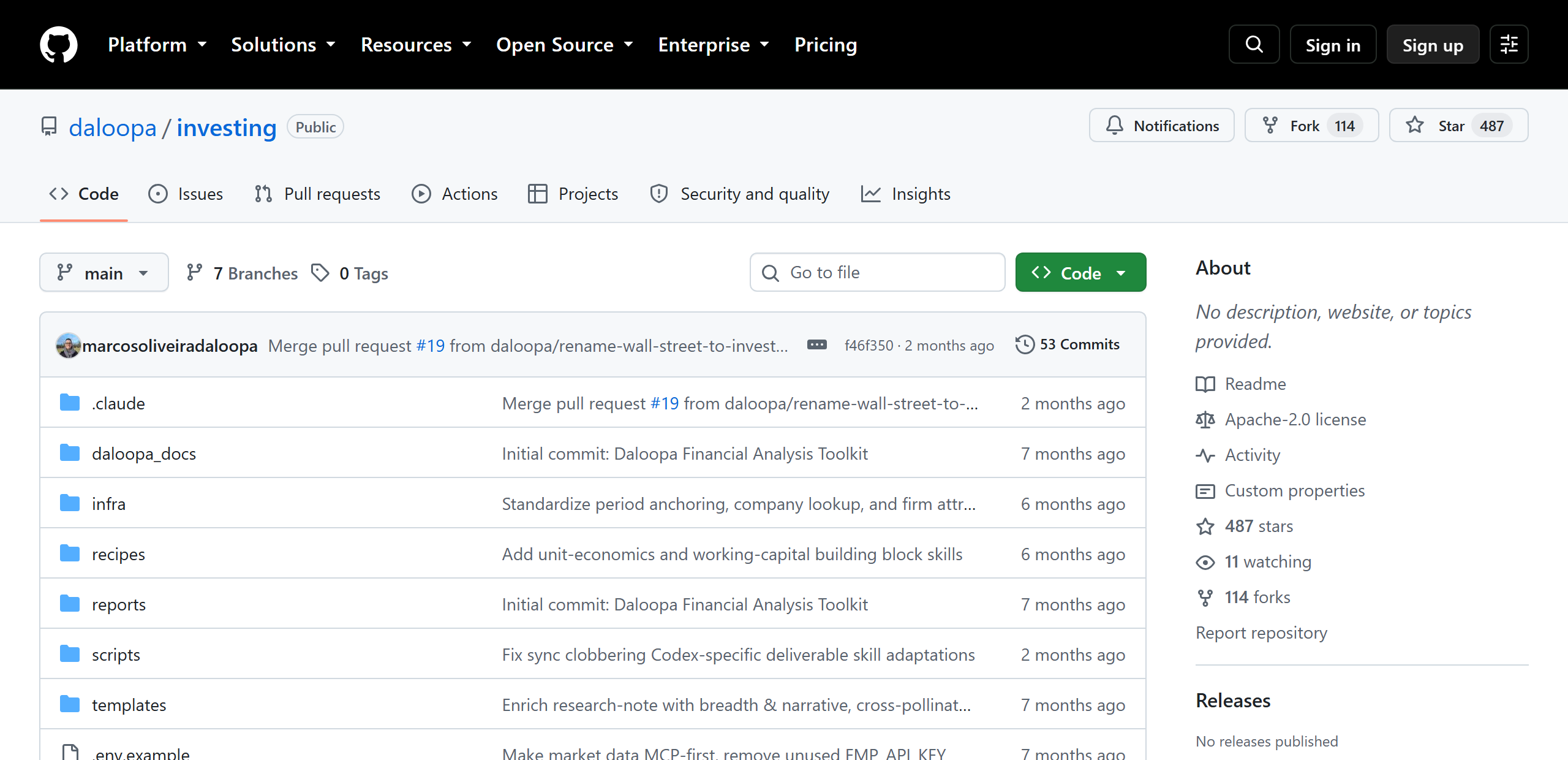This screenshot has width=1568, height=760.
Task: Click the Sign up button
Action: (x=1433, y=44)
